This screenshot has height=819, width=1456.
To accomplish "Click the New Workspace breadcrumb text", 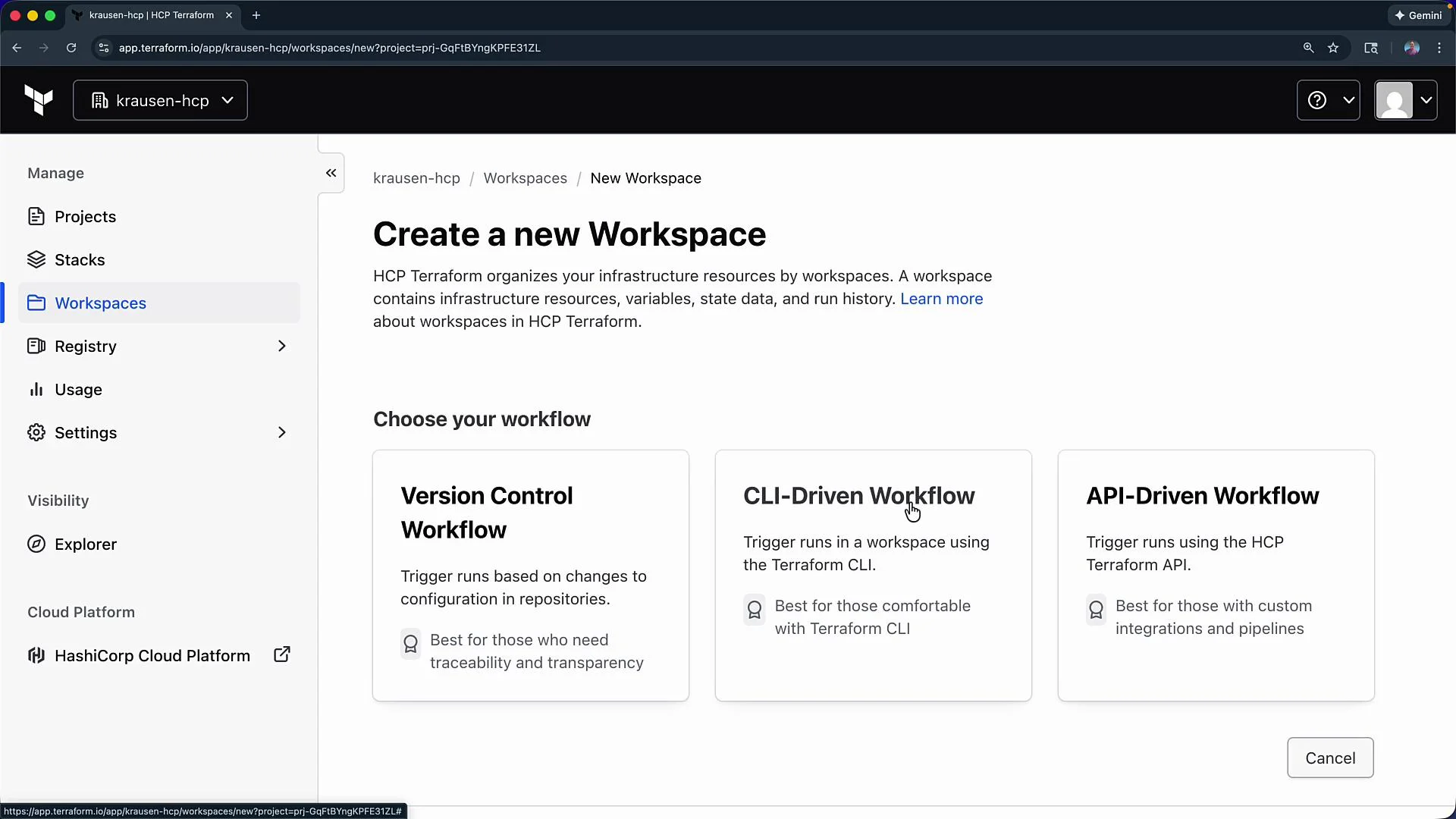I will click(x=646, y=178).
